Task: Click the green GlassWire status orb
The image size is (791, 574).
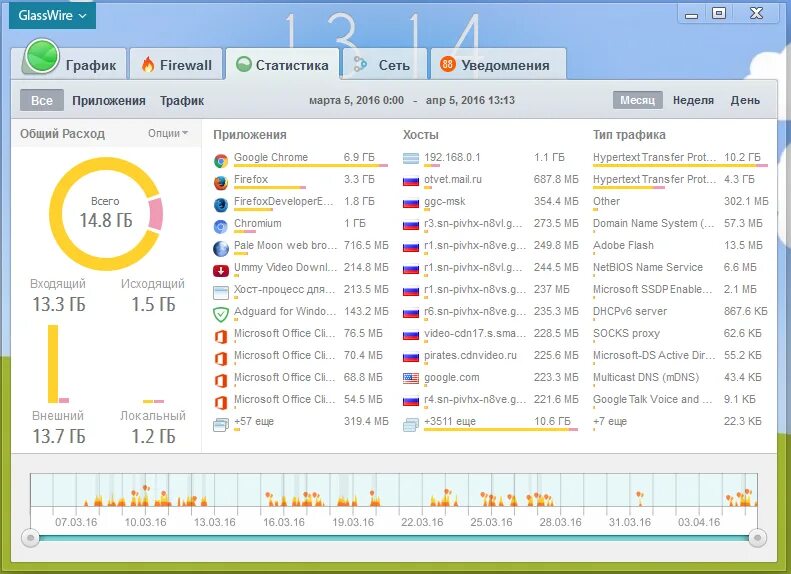Action: coord(42,56)
